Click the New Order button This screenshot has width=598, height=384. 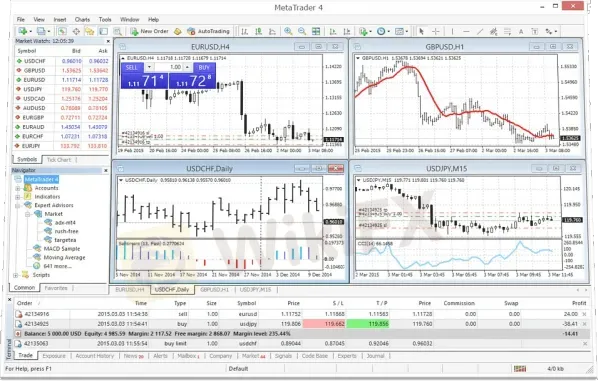[x=150, y=31]
